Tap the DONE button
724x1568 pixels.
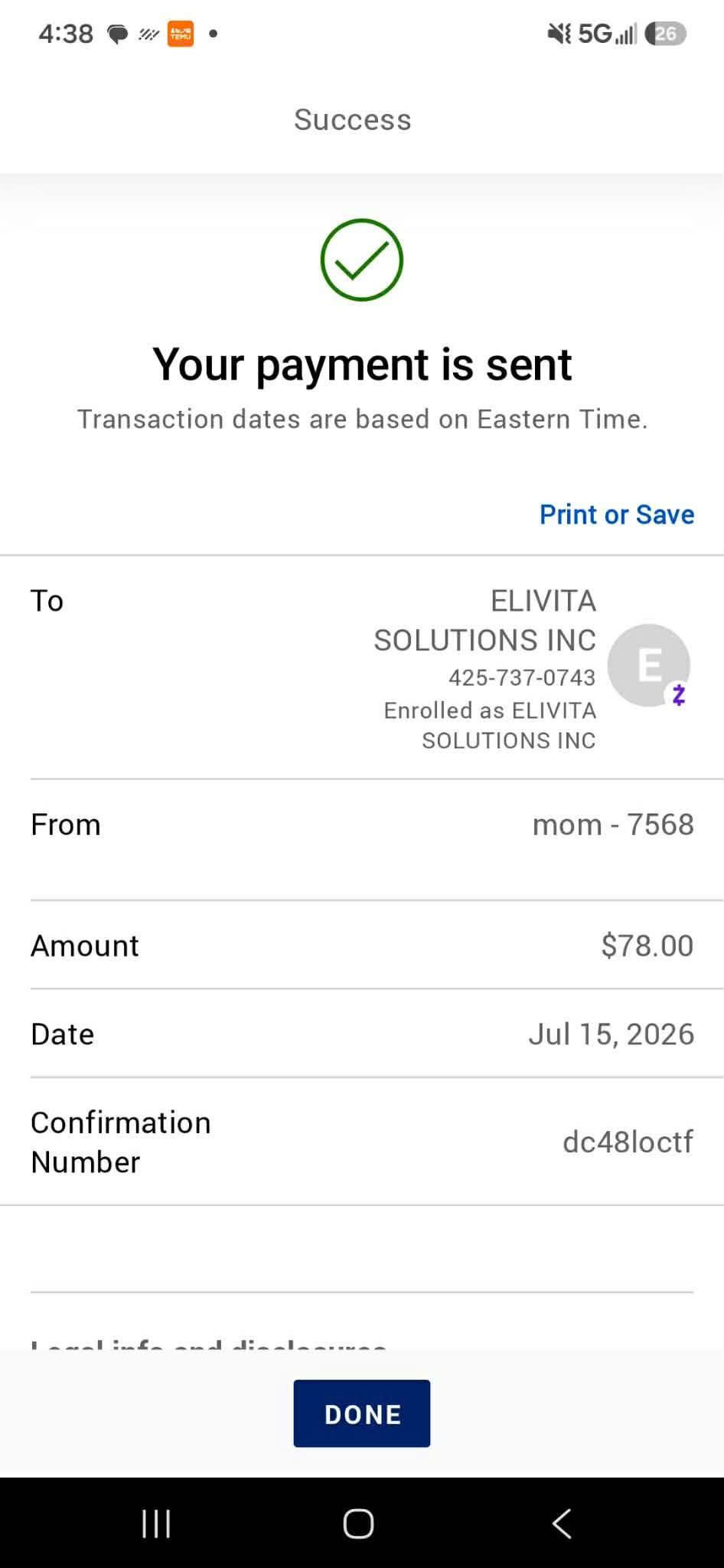click(362, 1413)
